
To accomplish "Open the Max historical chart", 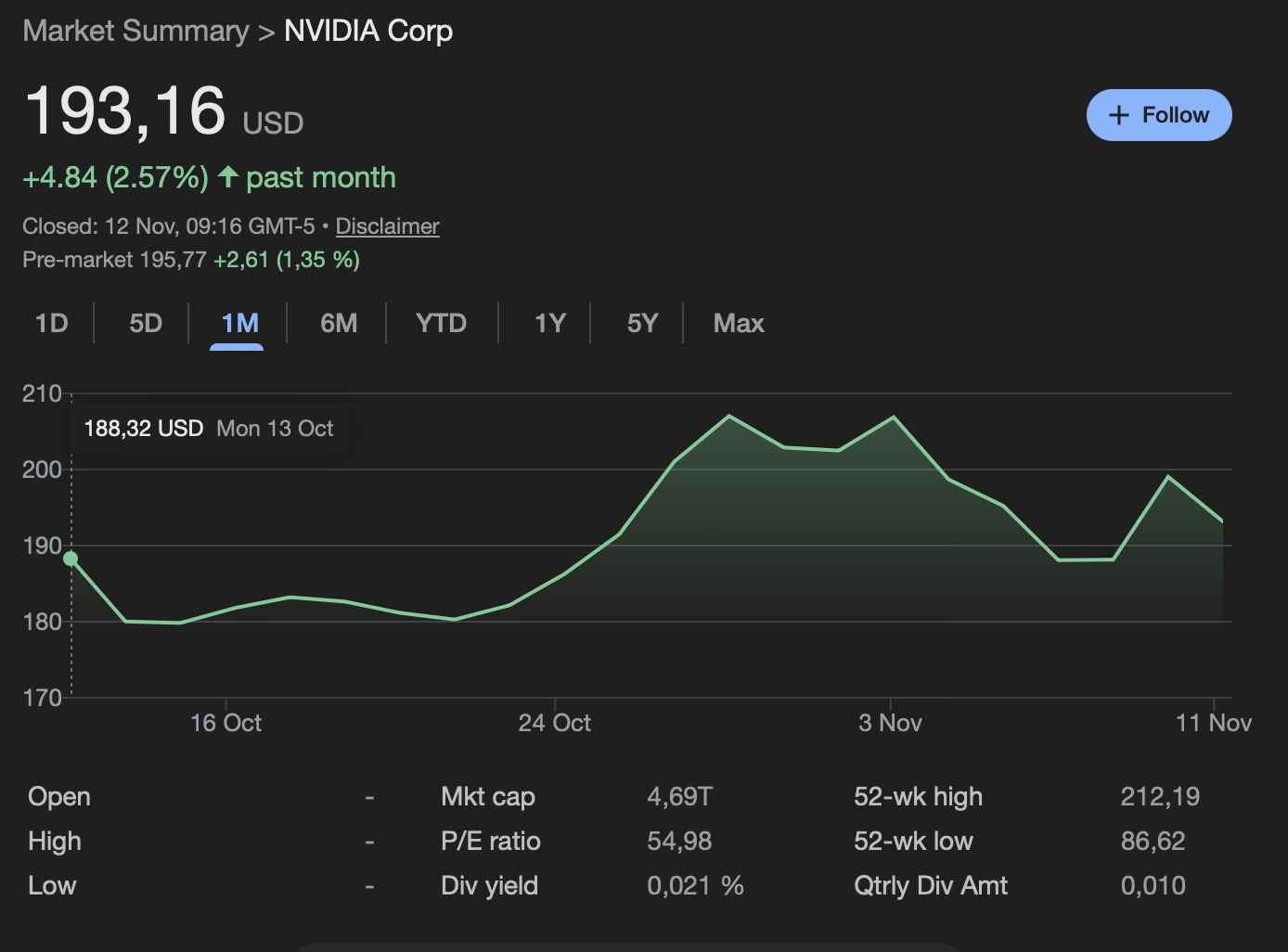I will 738,323.
